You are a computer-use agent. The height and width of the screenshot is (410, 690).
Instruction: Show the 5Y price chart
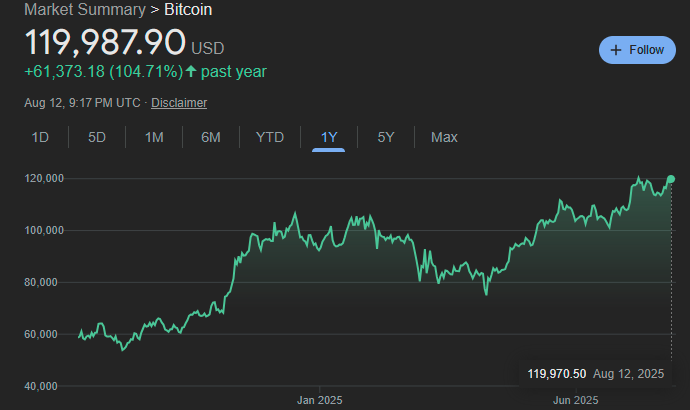coord(386,137)
